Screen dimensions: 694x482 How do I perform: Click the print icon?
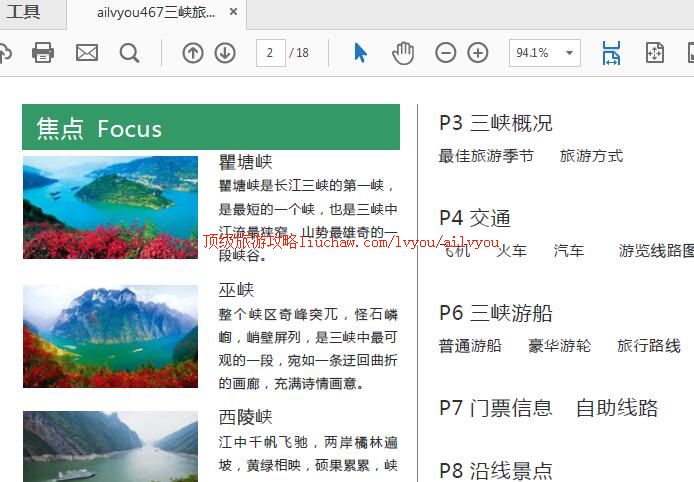tap(43, 53)
